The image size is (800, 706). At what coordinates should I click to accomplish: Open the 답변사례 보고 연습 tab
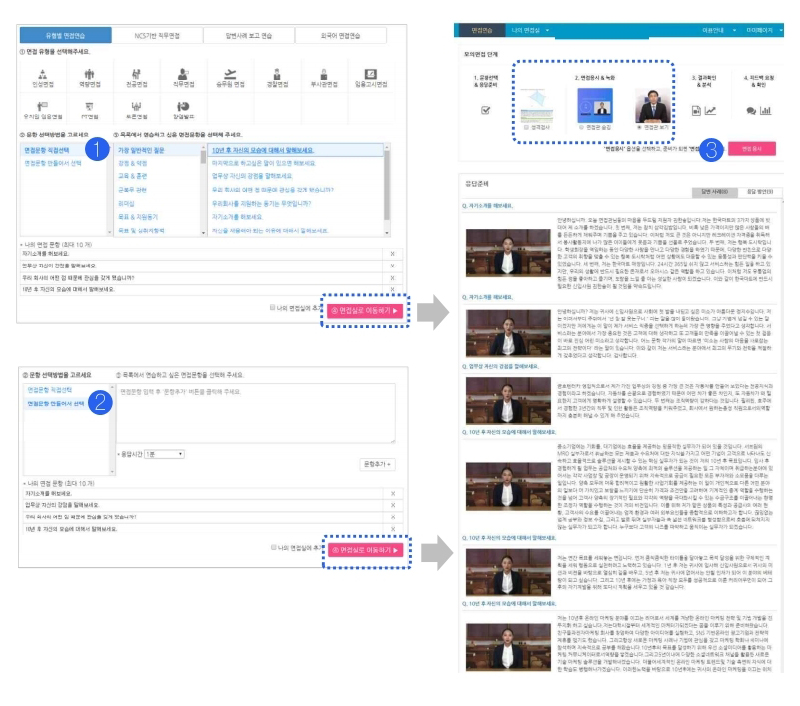click(x=249, y=36)
